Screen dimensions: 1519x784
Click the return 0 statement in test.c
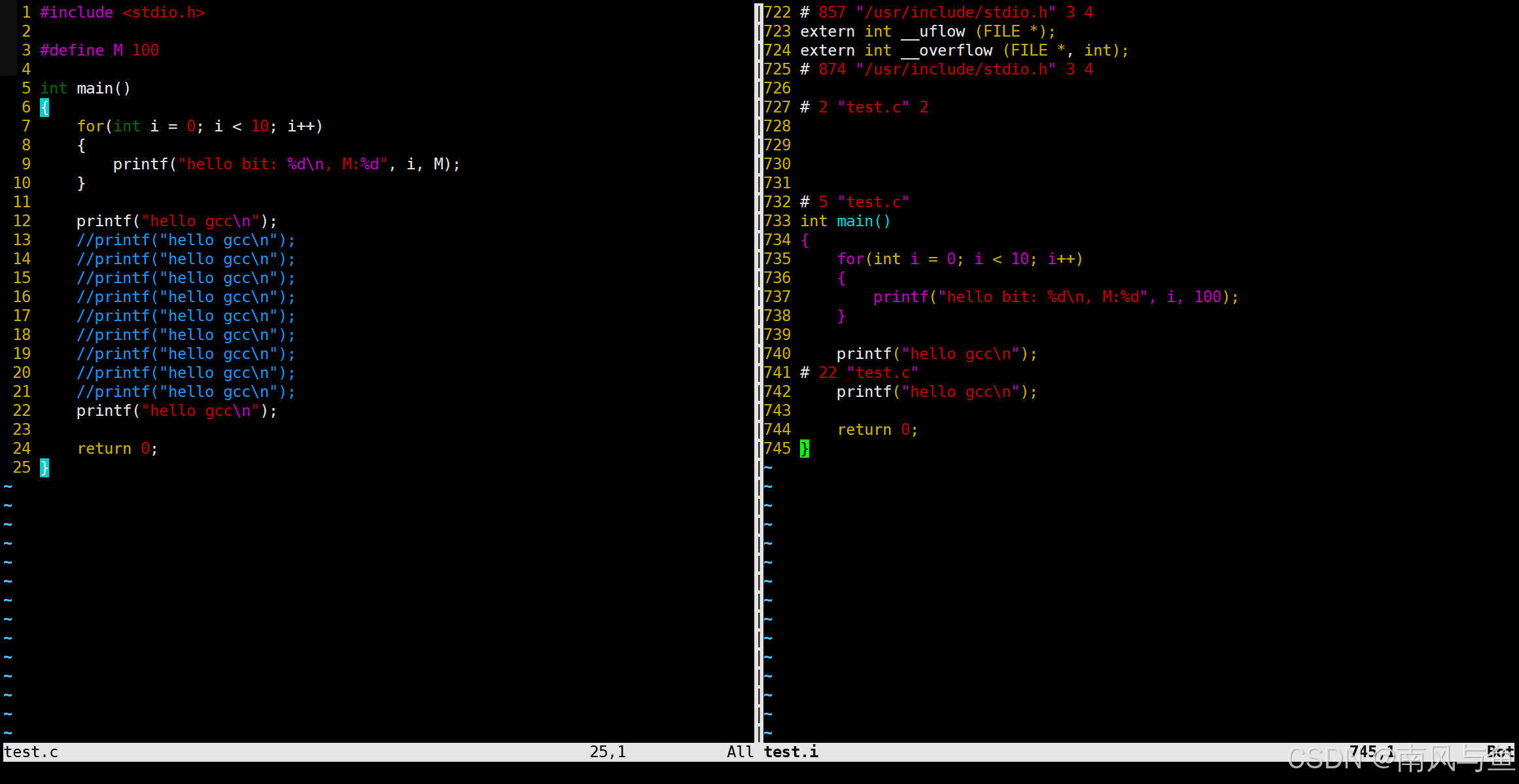[117, 449]
